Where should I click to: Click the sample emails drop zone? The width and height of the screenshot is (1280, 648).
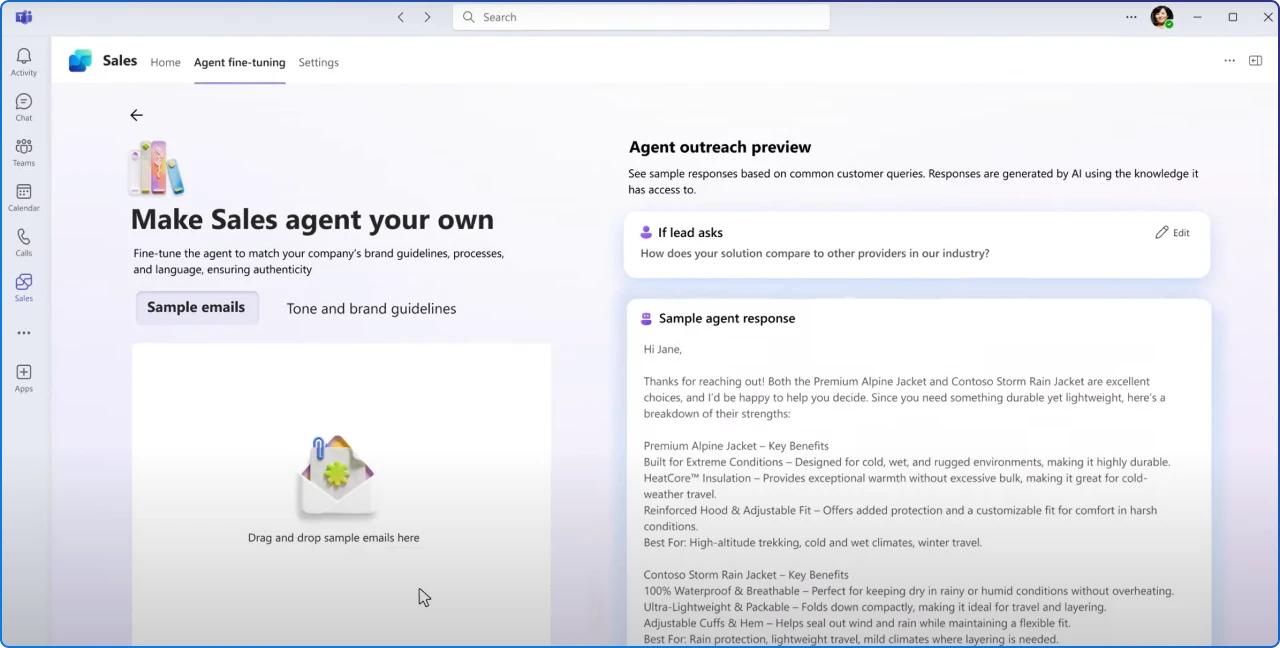click(x=341, y=494)
